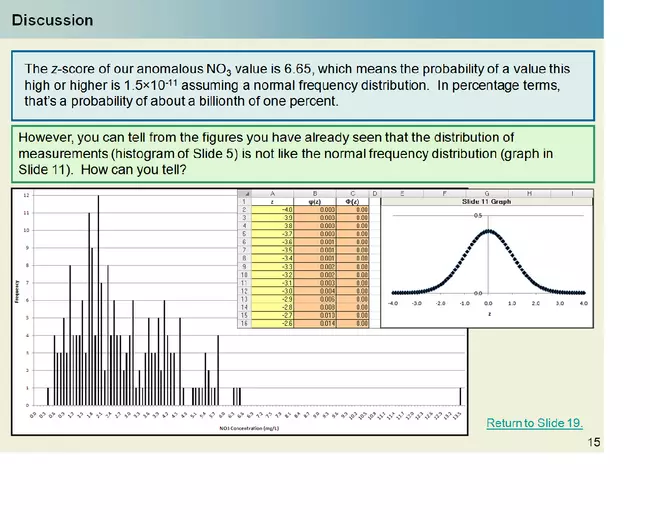The image size is (650, 520).
Task: Click the isolated outlier bar at histogram's right
Action: [460, 396]
